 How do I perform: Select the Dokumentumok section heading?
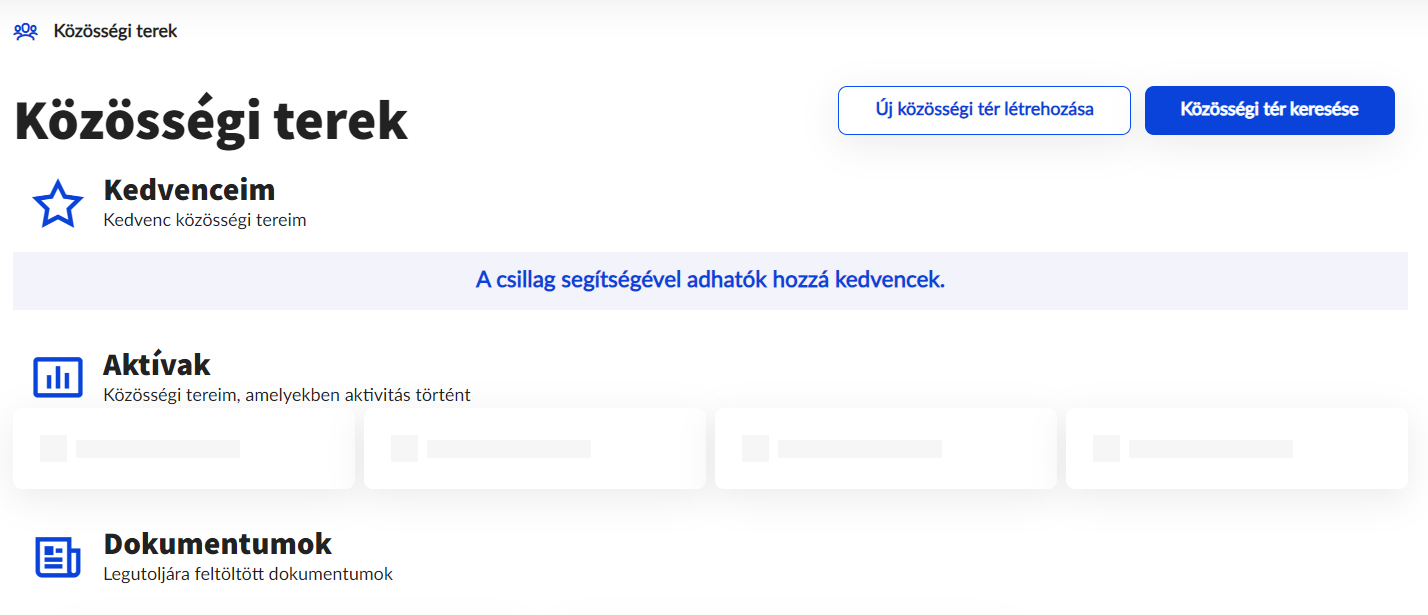(218, 545)
